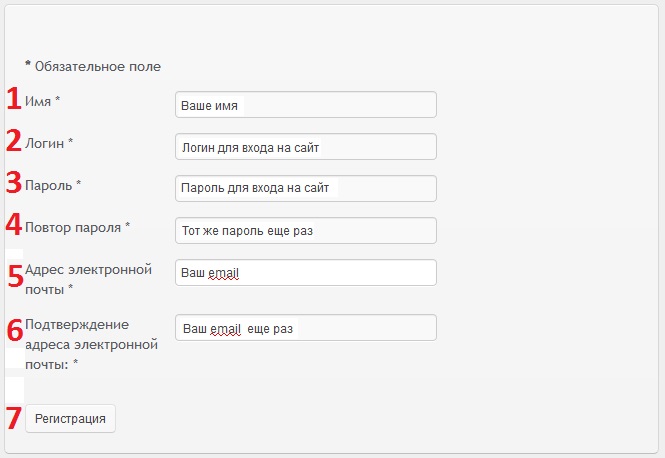The width and height of the screenshot is (665, 458).
Task: Select the "Тот же пароль еще раз" field
Action: 305,231
